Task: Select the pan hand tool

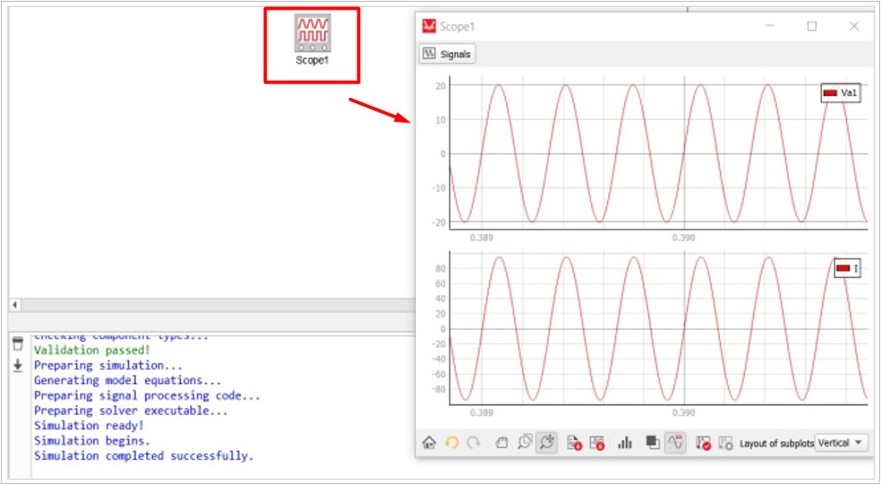Action: 502,442
